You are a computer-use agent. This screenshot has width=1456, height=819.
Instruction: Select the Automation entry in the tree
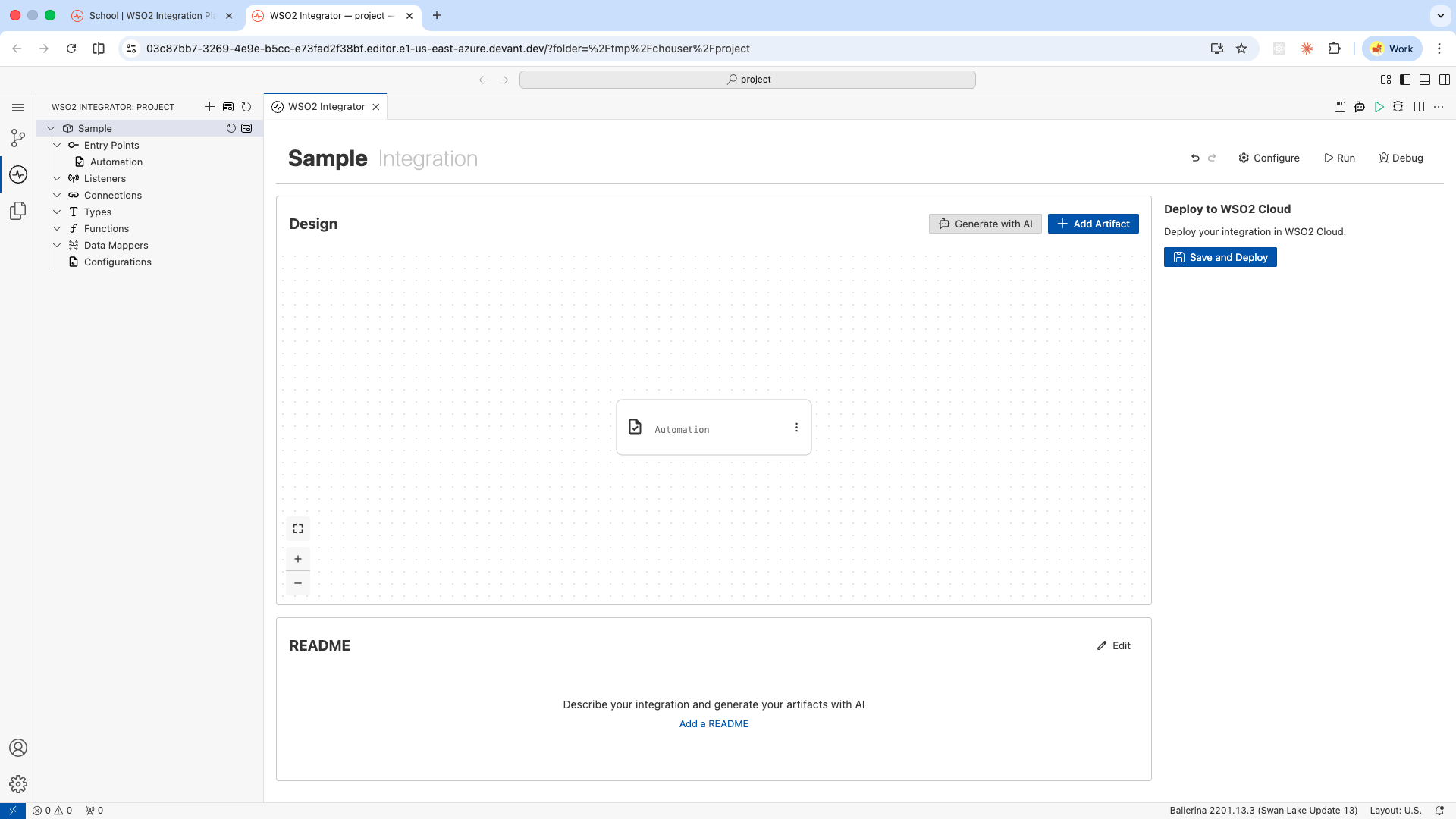point(116,162)
